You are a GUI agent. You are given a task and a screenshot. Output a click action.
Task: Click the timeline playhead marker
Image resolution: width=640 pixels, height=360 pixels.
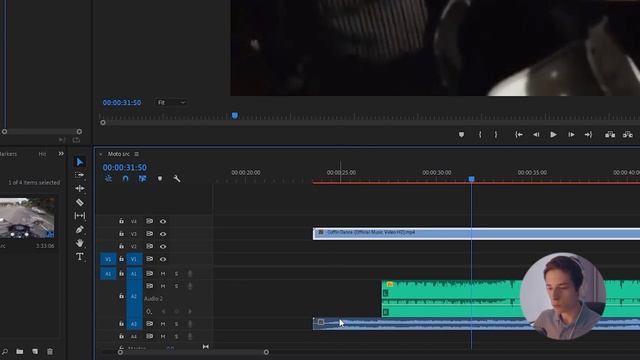pos(471,179)
